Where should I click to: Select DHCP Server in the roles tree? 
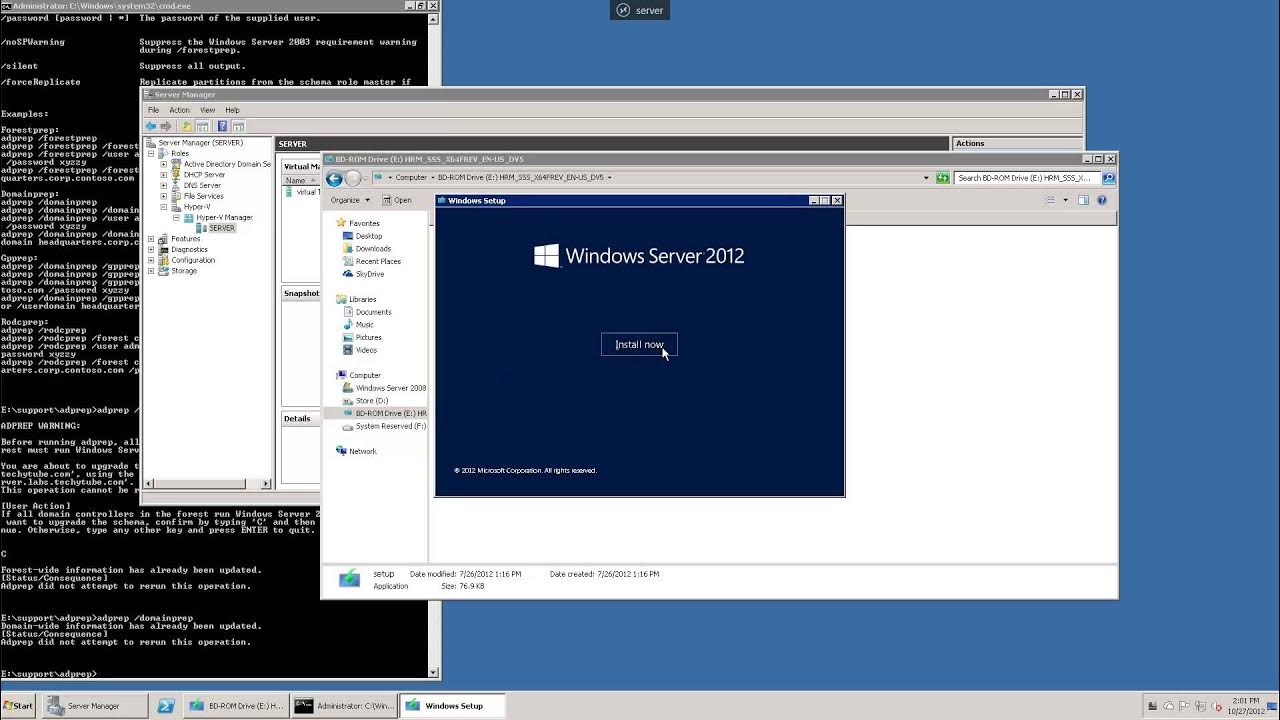(204, 175)
